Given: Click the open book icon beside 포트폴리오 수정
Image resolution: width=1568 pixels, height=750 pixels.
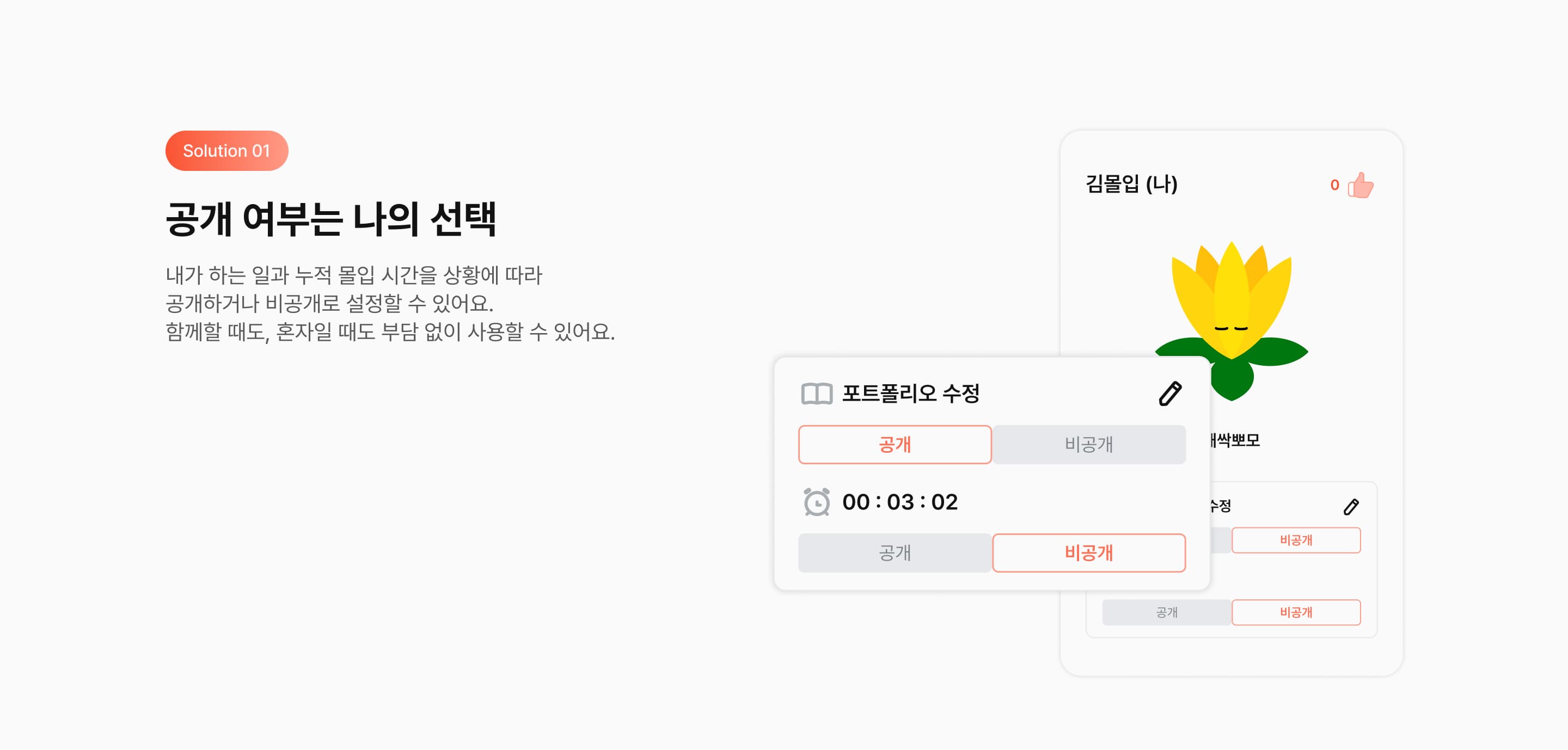Looking at the screenshot, I should pos(816,394).
